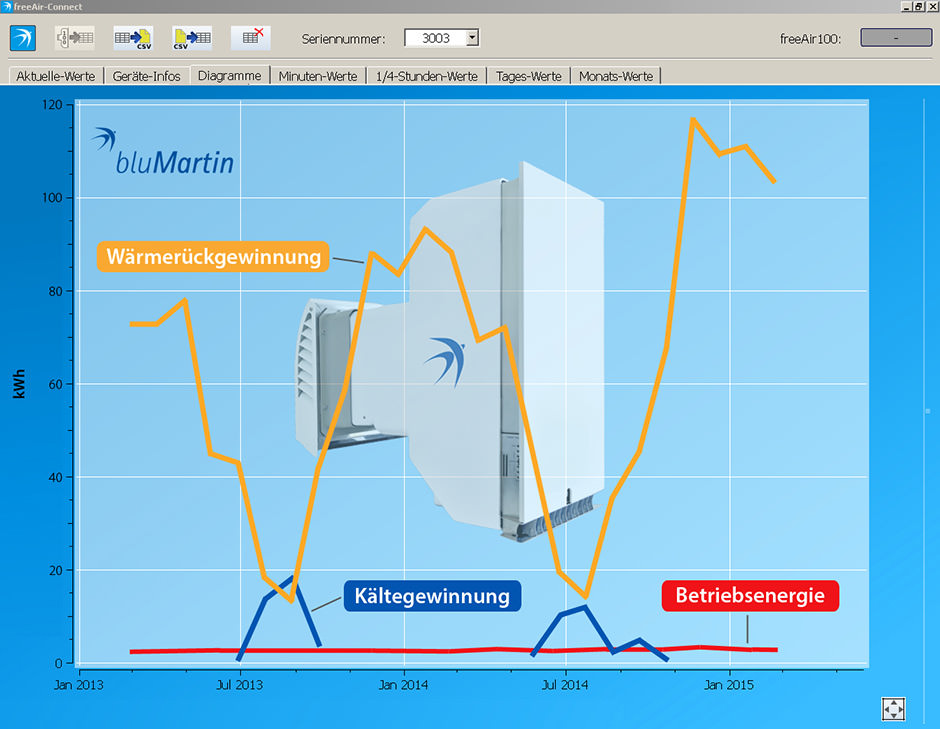Screen dimensions: 940x729
Task: Click the freeAir-Connect title bar app icon
Action: 6,6
